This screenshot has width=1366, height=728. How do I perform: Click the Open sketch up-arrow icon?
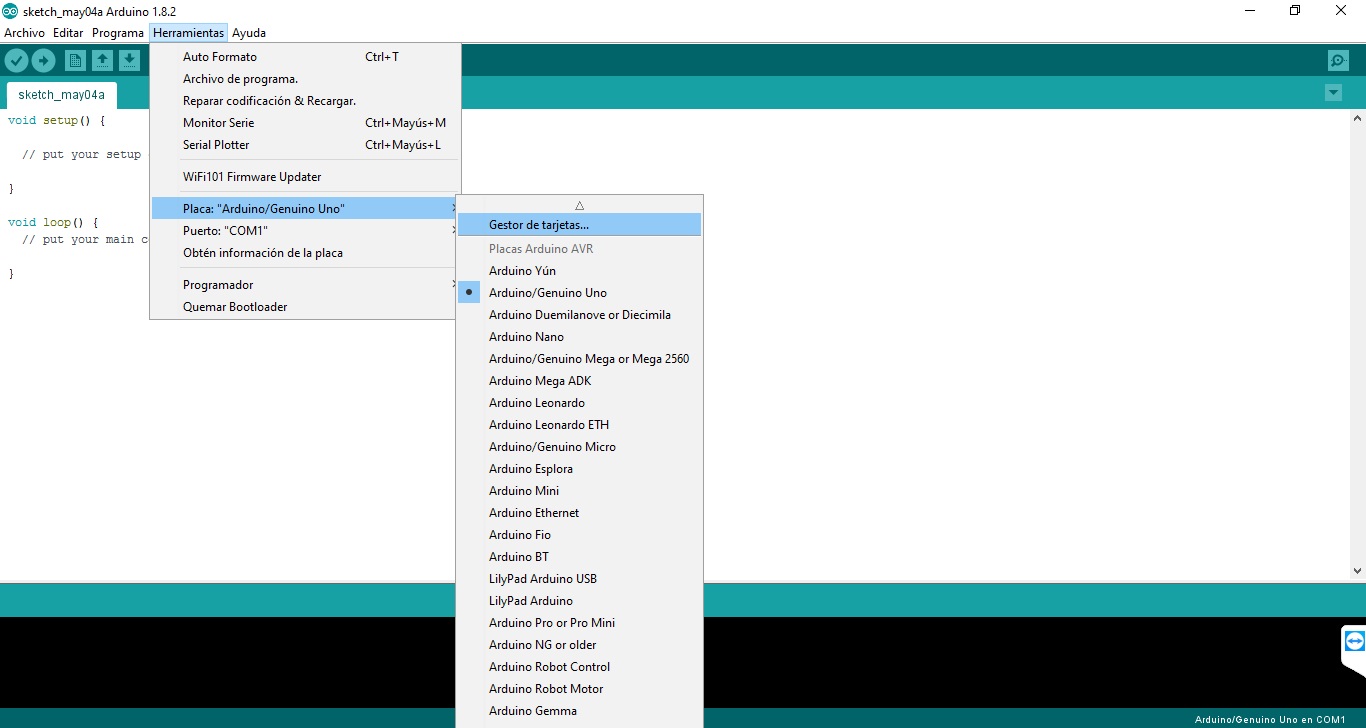102,61
